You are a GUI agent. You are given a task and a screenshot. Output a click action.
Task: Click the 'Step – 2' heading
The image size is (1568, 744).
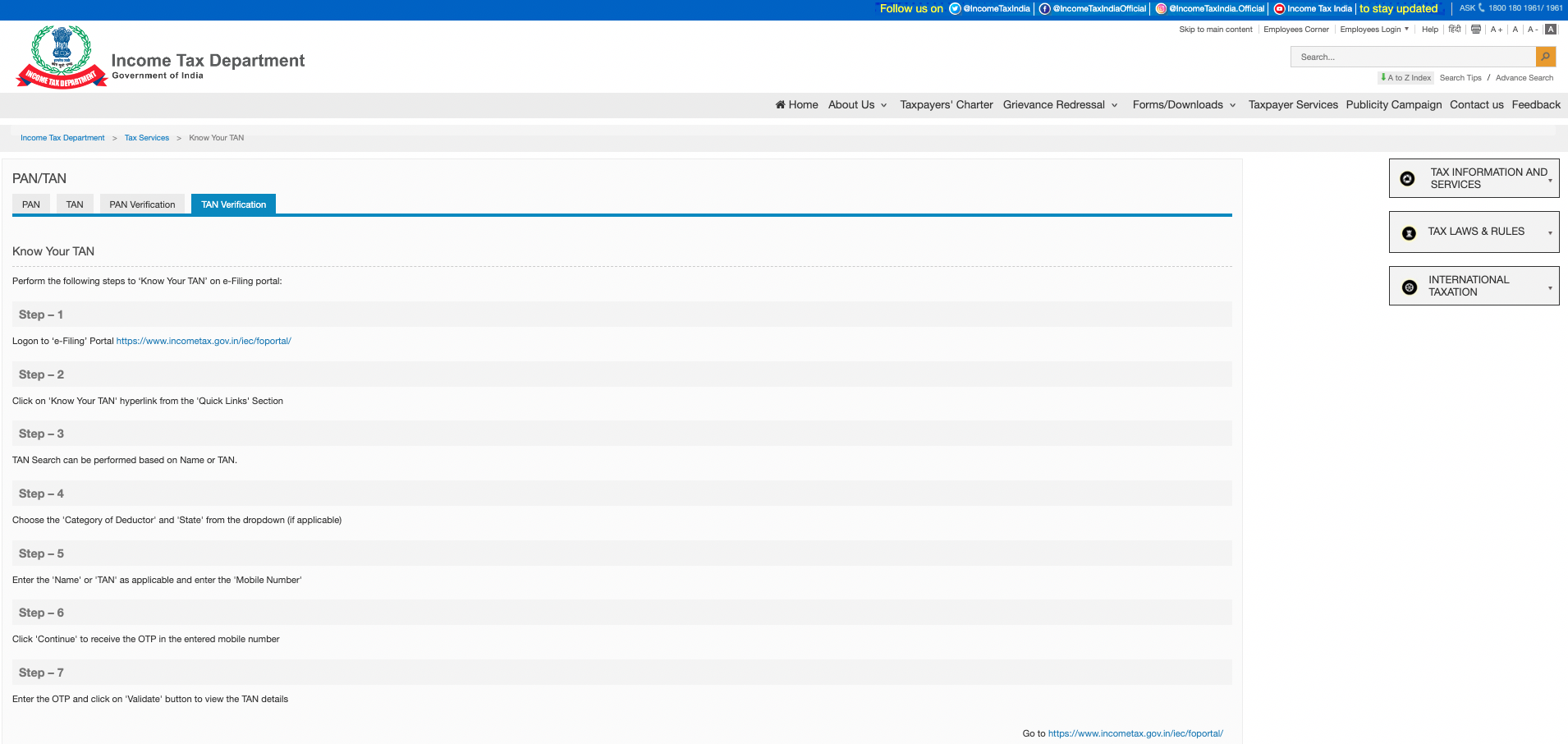[41, 374]
